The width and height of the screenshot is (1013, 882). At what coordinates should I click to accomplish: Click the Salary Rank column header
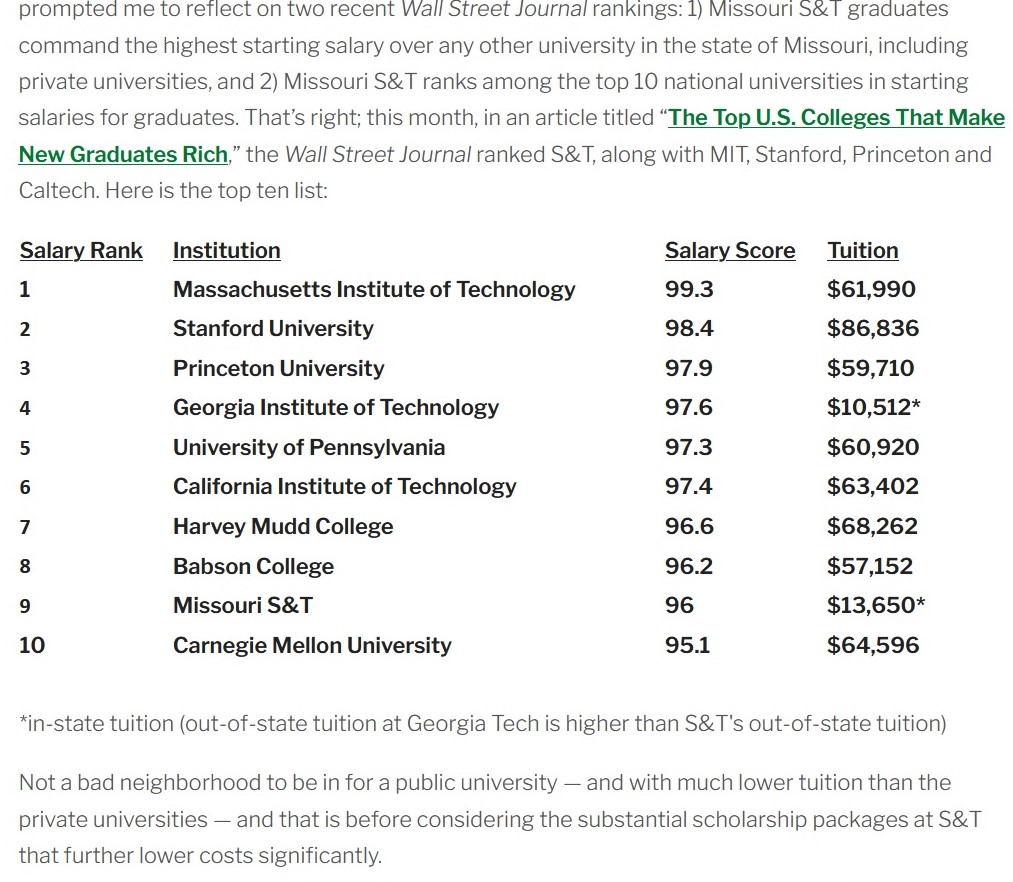click(81, 251)
